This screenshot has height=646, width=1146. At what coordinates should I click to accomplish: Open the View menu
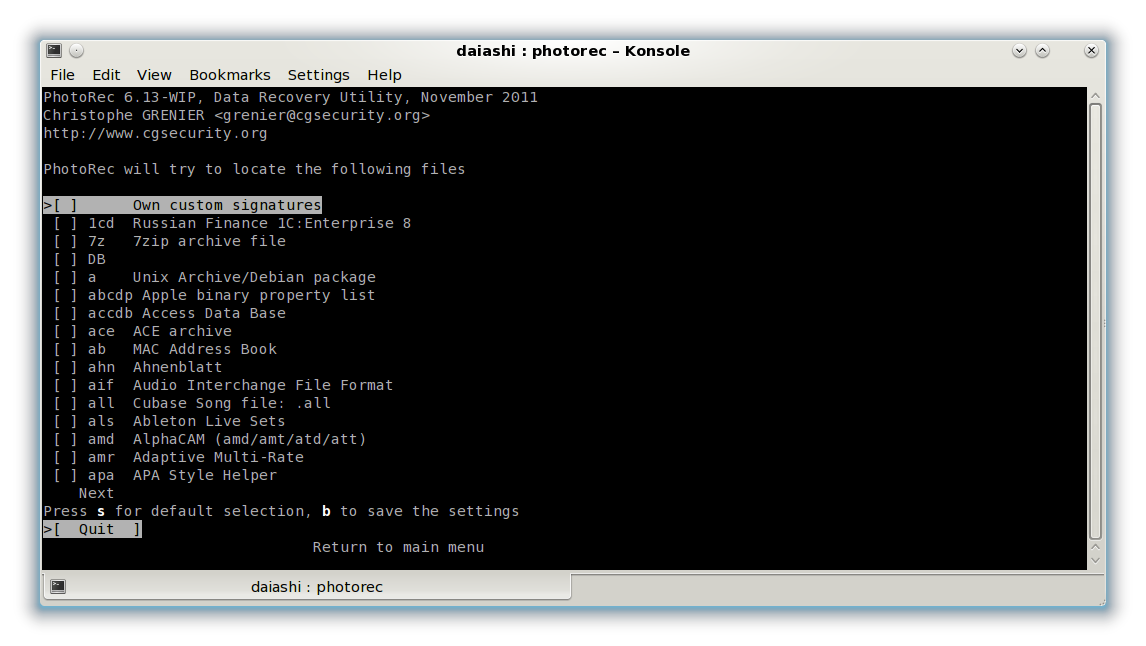click(154, 75)
